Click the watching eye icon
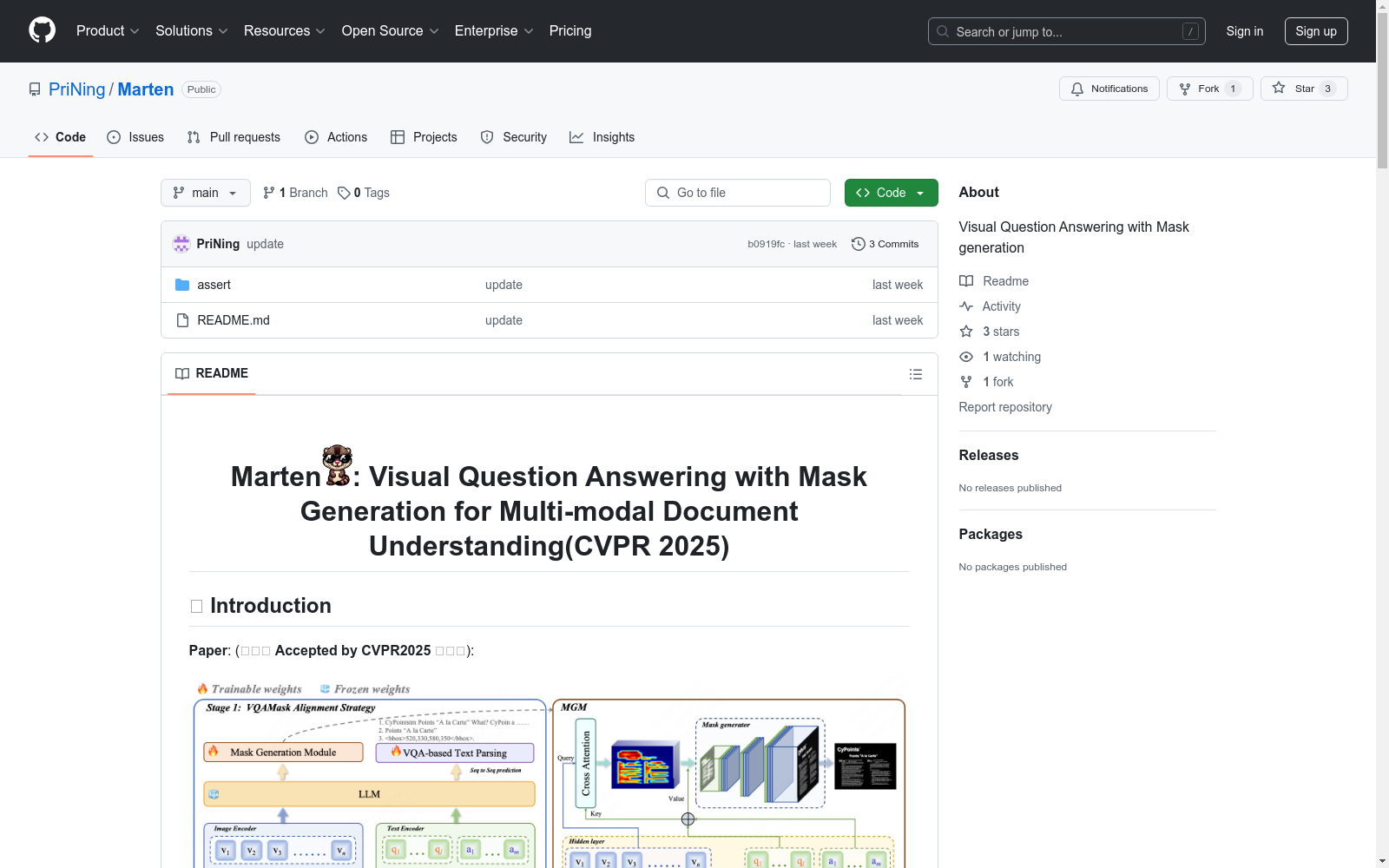This screenshot has width=1389, height=868. (966, 357)
